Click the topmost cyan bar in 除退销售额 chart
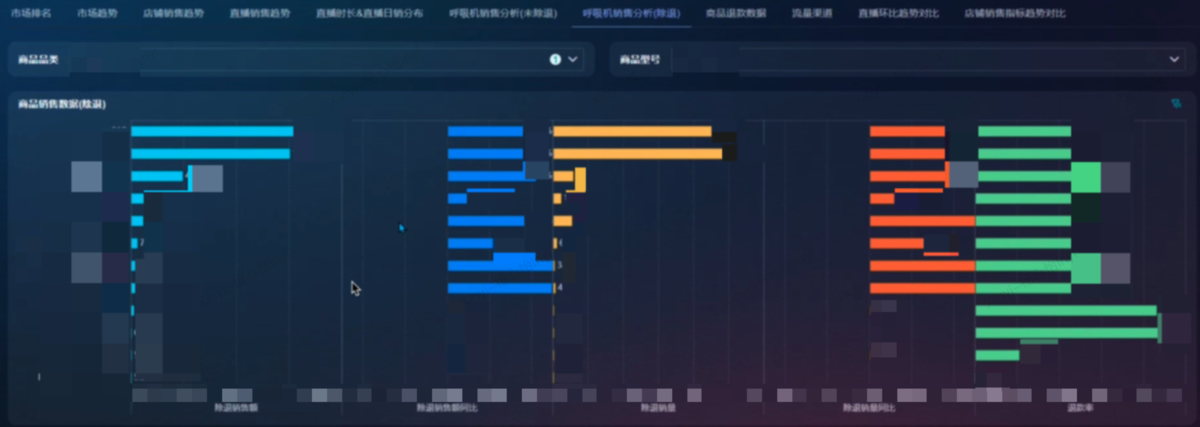Image resolution: width=1200 pixels, height=427 pixels. pyautogui.click(x=212, y=131)
